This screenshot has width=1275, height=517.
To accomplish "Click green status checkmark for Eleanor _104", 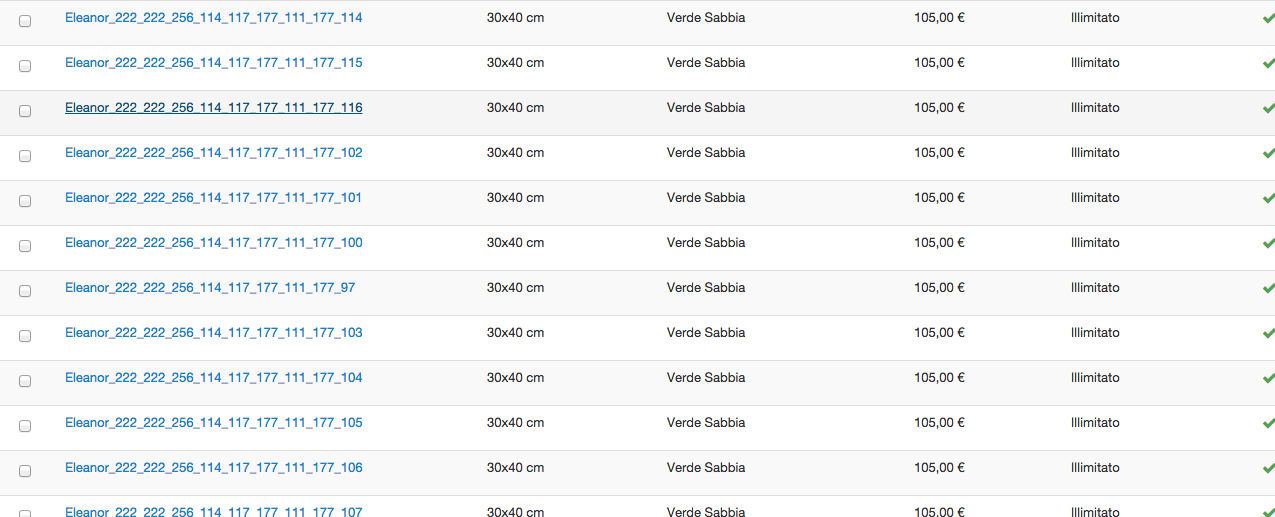I will click(1268, 378).
